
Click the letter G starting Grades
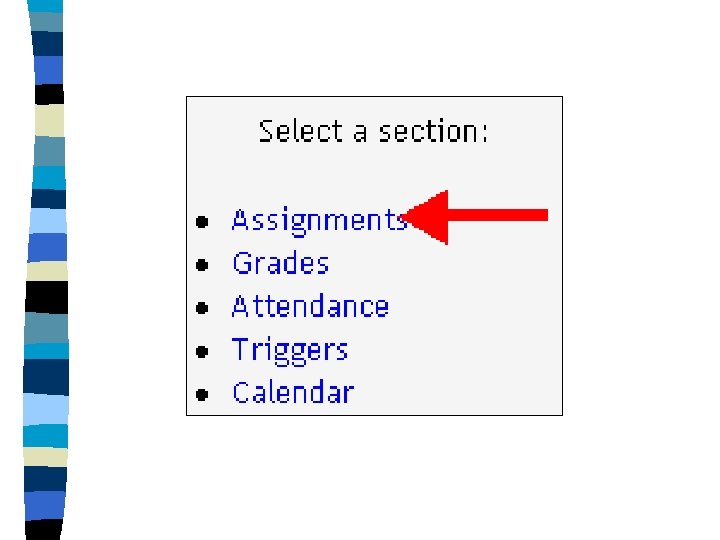pyautogui.click(x=242, y=263)
